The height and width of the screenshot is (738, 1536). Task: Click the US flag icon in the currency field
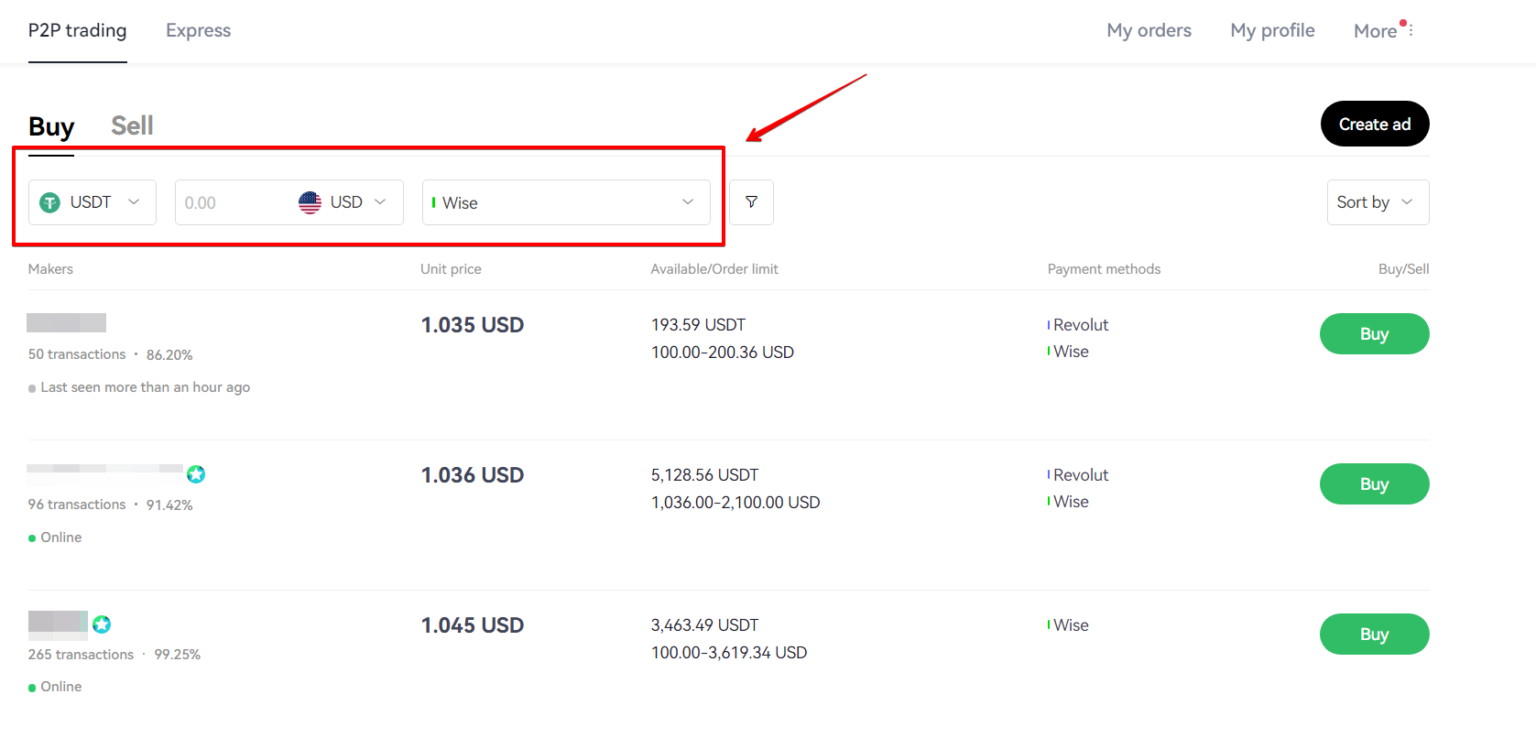click(x=311, y=202)
